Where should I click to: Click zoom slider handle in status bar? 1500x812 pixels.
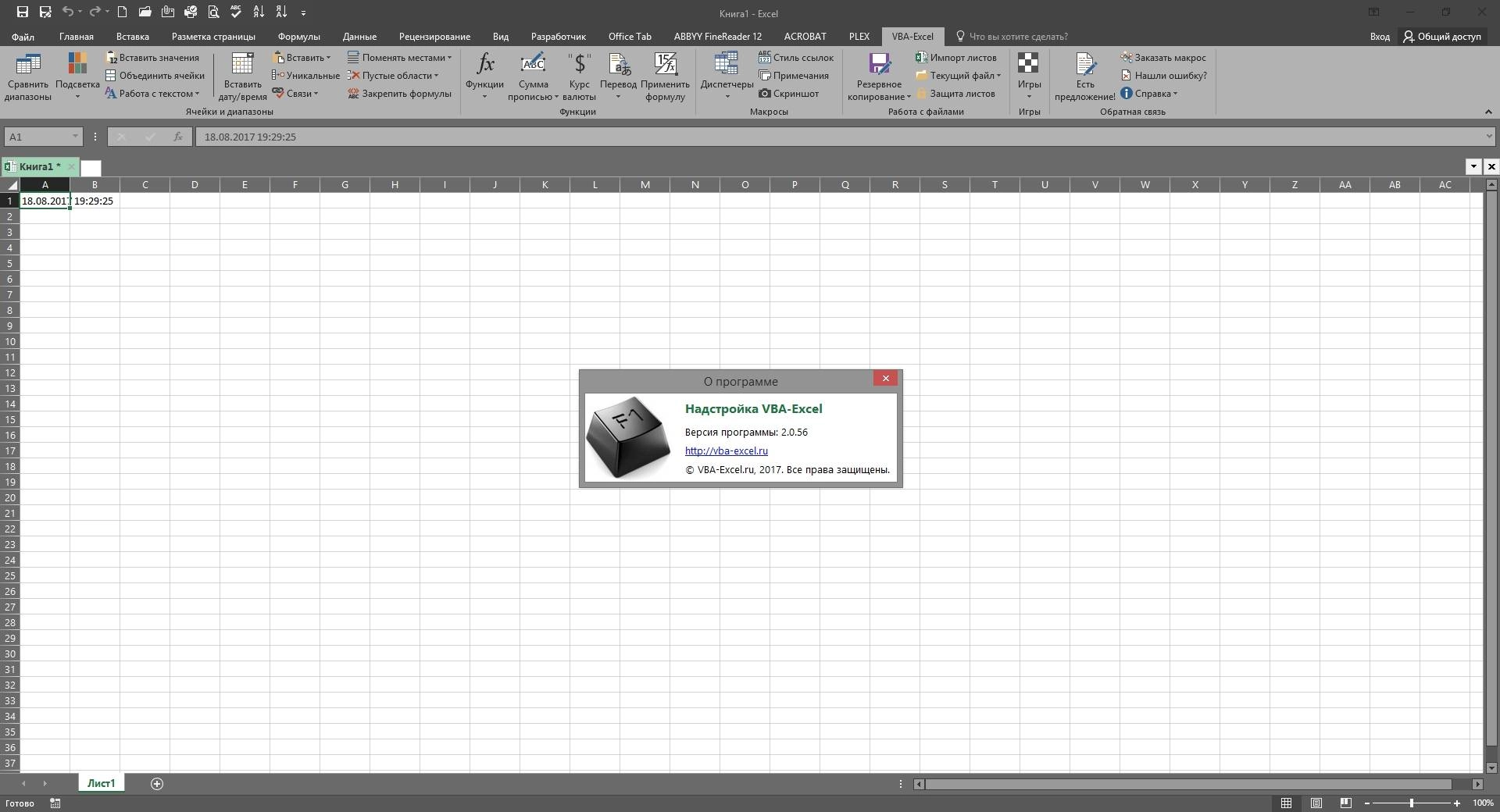point(1411,803)
